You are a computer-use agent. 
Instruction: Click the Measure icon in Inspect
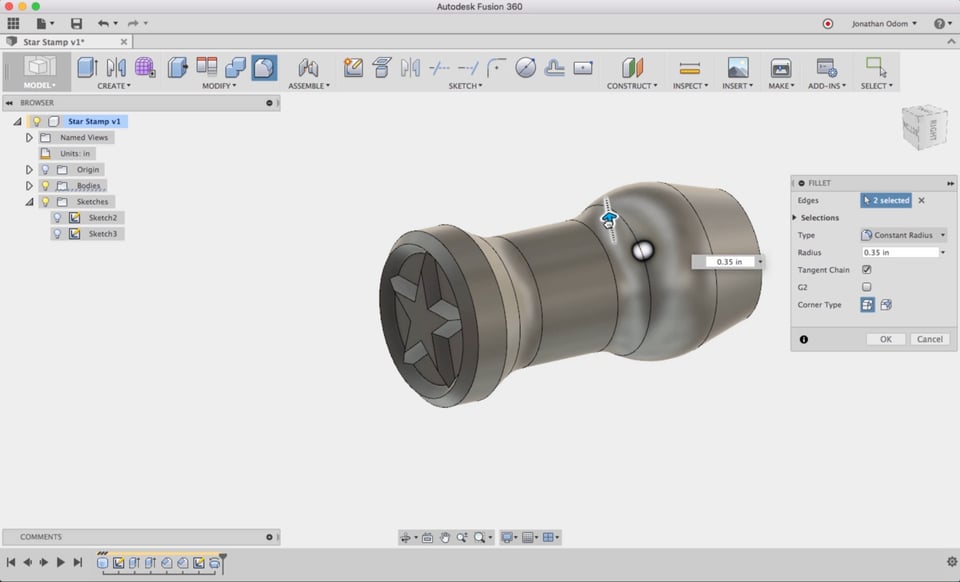click(689, 67)
